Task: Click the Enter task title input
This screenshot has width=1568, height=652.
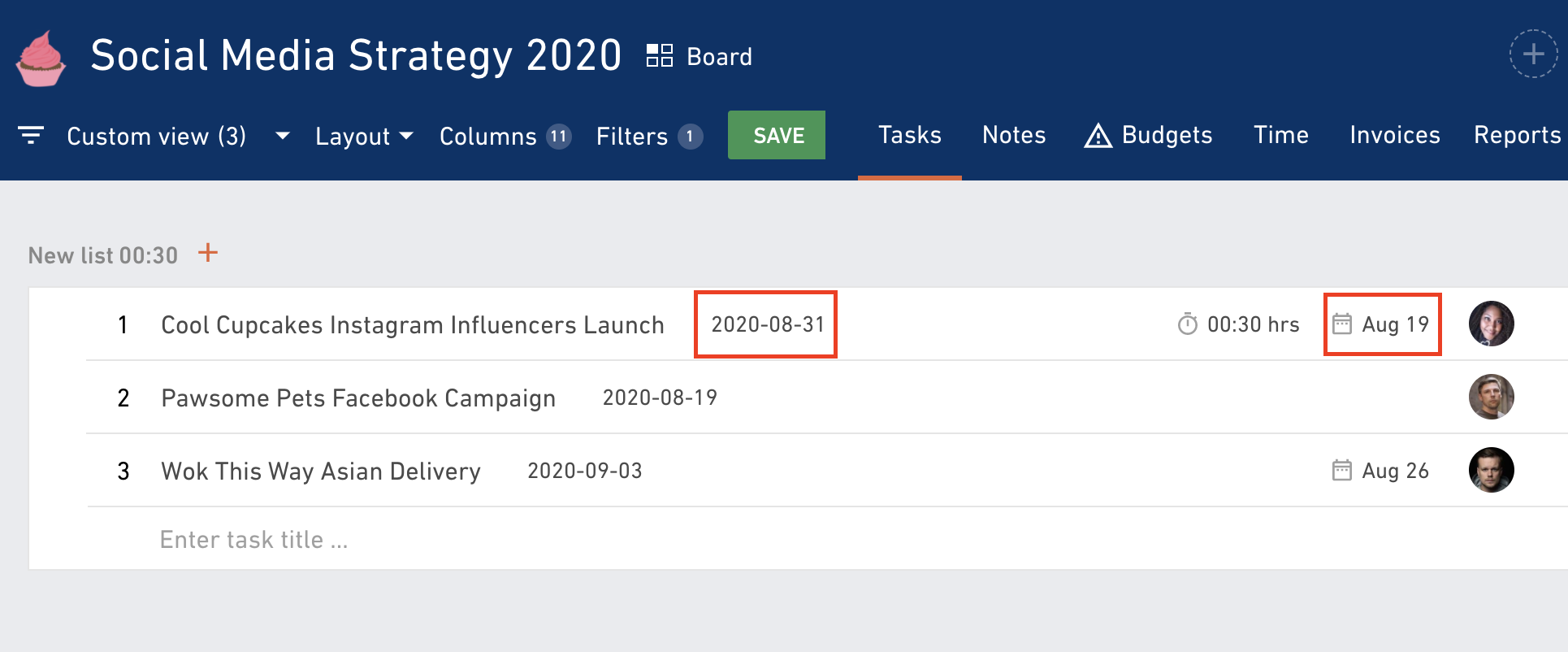Action: (254, 540)
